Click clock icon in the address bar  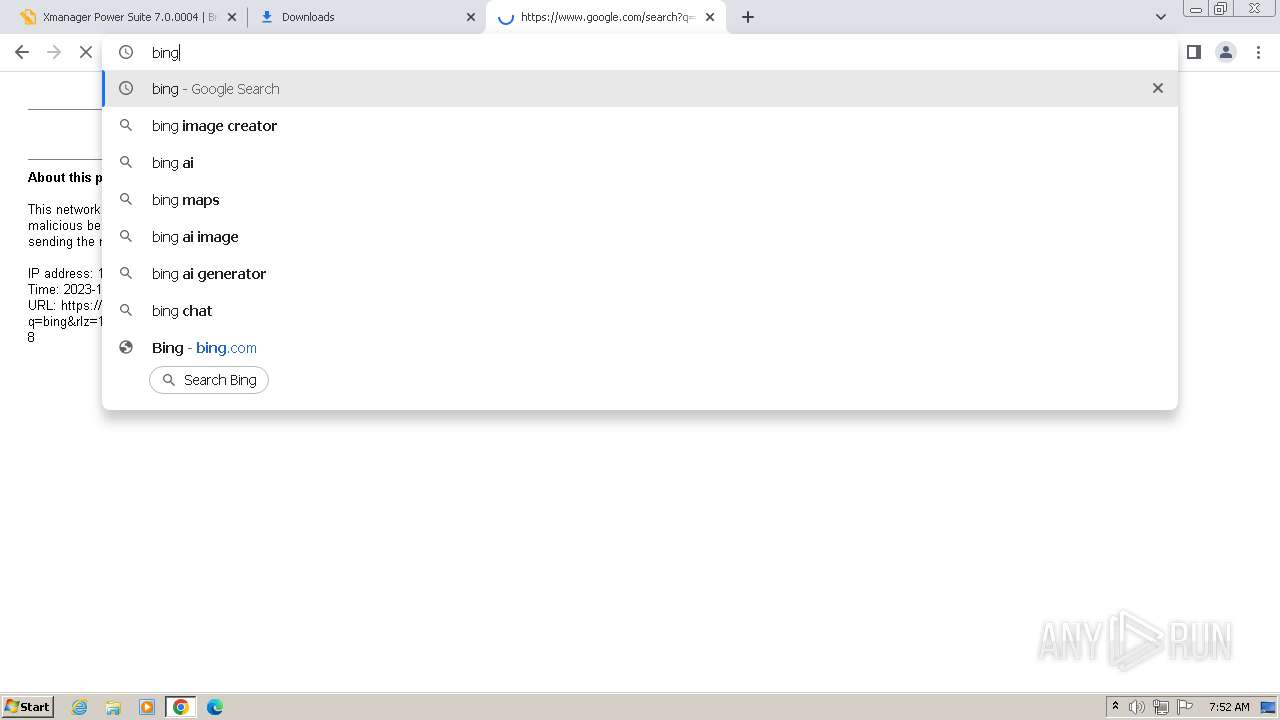click(x=126, y=52)
